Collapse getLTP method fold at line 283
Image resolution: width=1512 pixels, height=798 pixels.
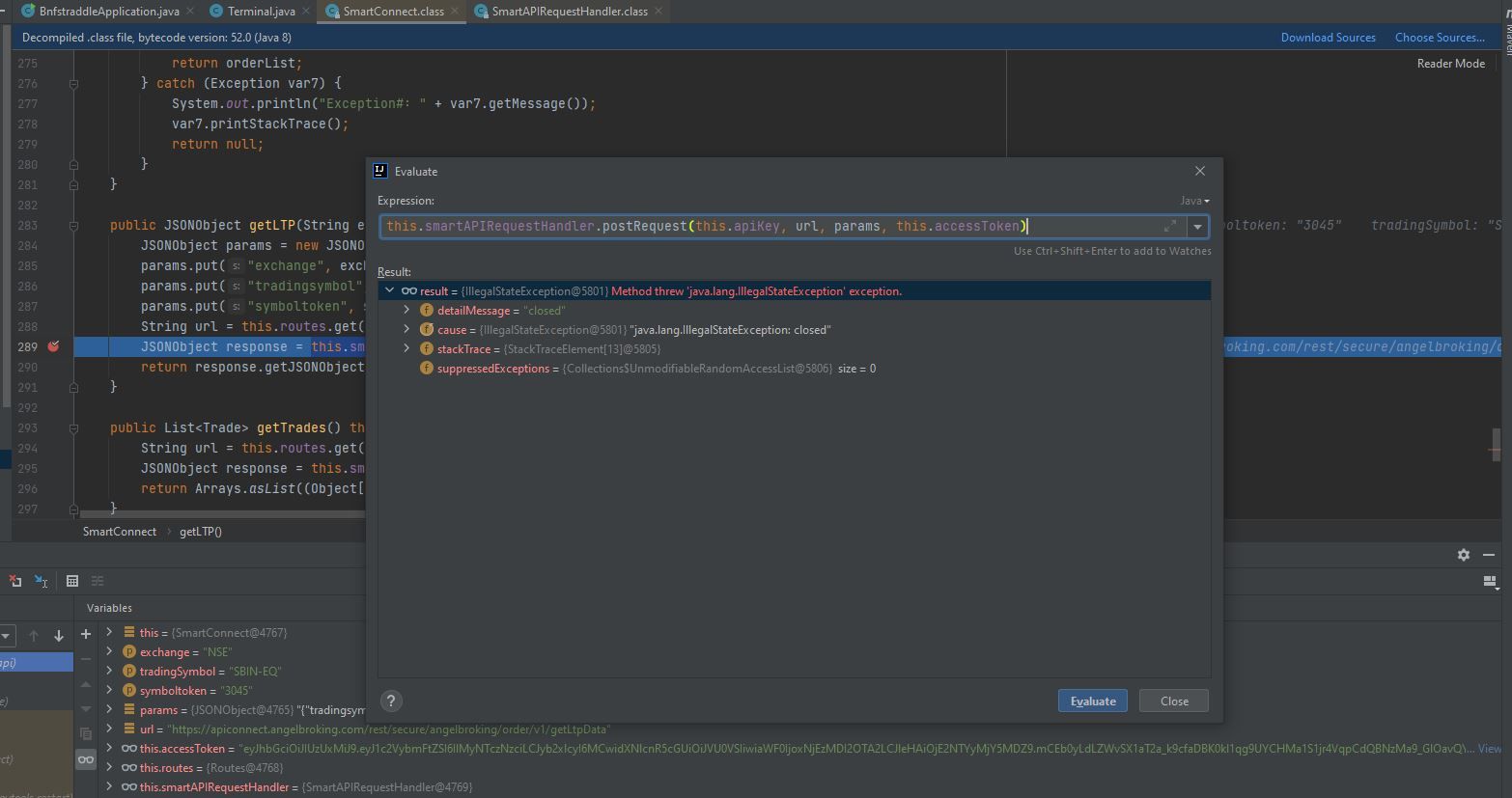click(73, 226)
